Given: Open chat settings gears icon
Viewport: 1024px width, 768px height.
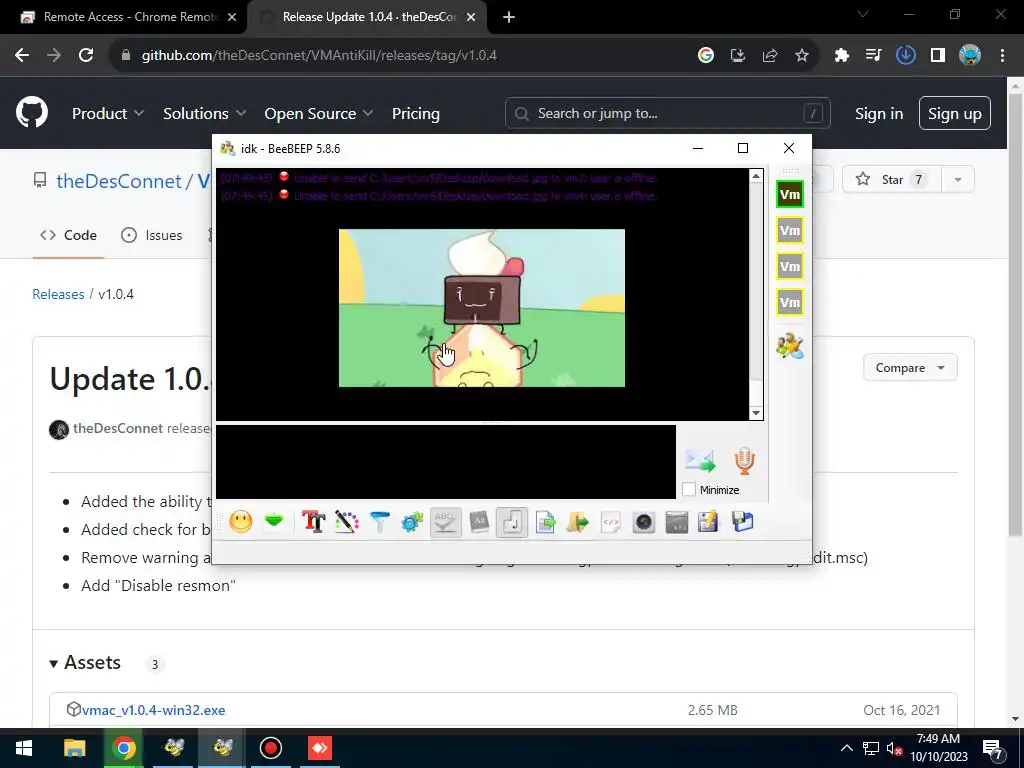Looking at the screenshot, I should click(x=412, y=522).
